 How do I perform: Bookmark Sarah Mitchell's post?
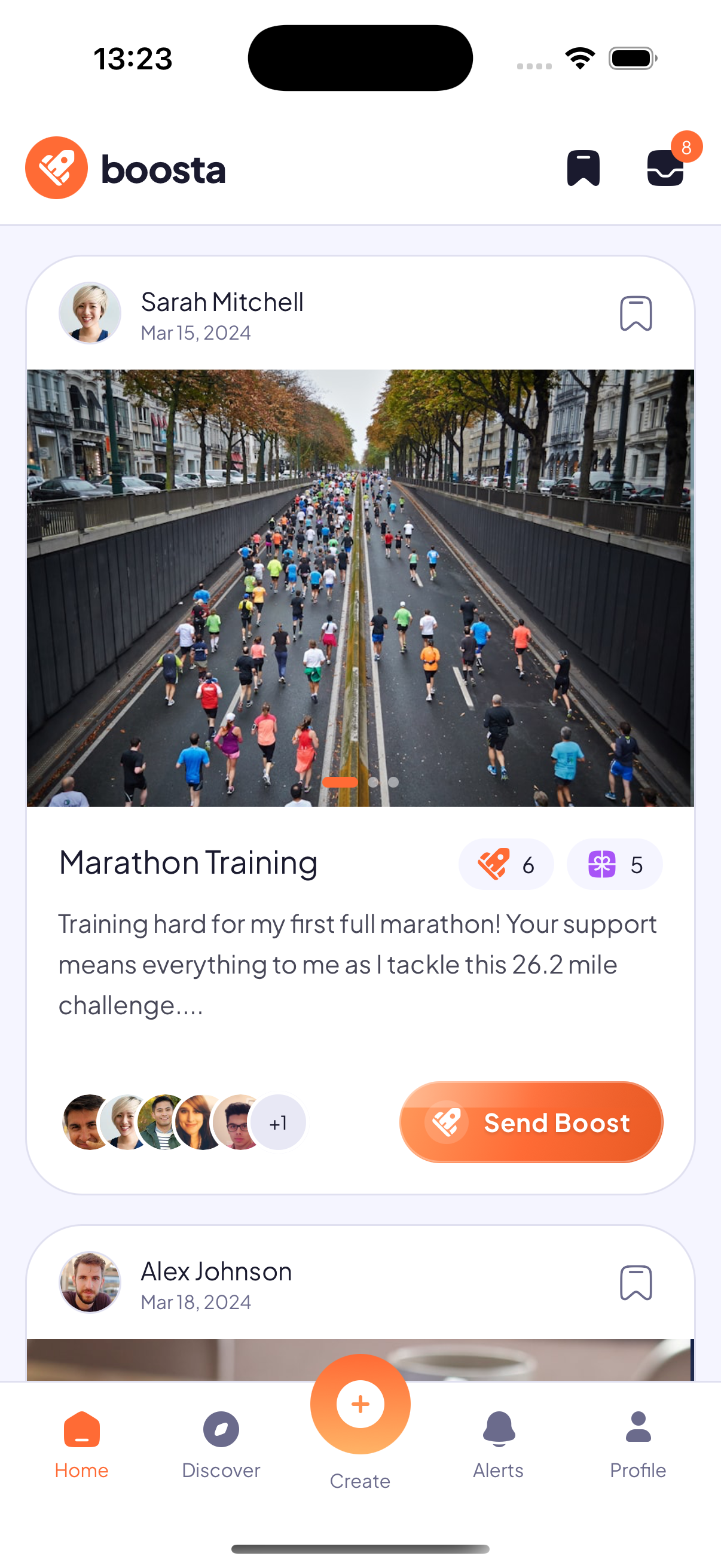point(636,313)
